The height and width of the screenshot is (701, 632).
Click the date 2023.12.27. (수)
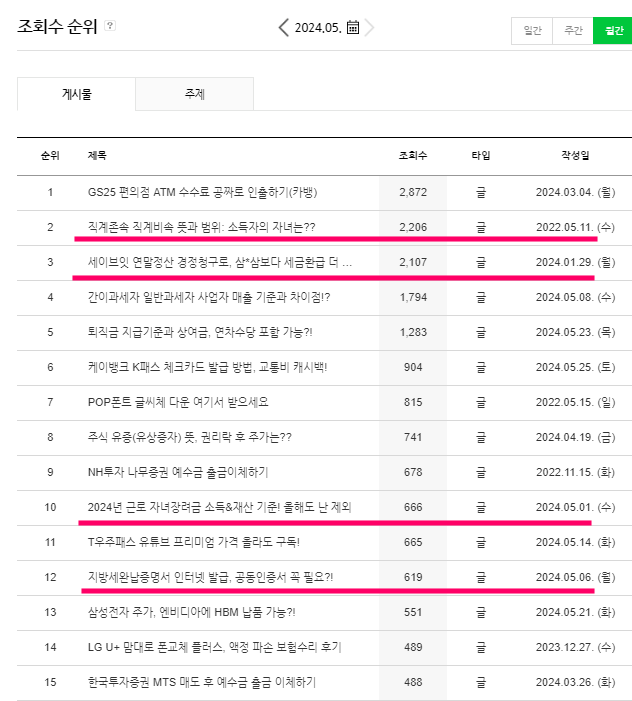coord(575,647)
